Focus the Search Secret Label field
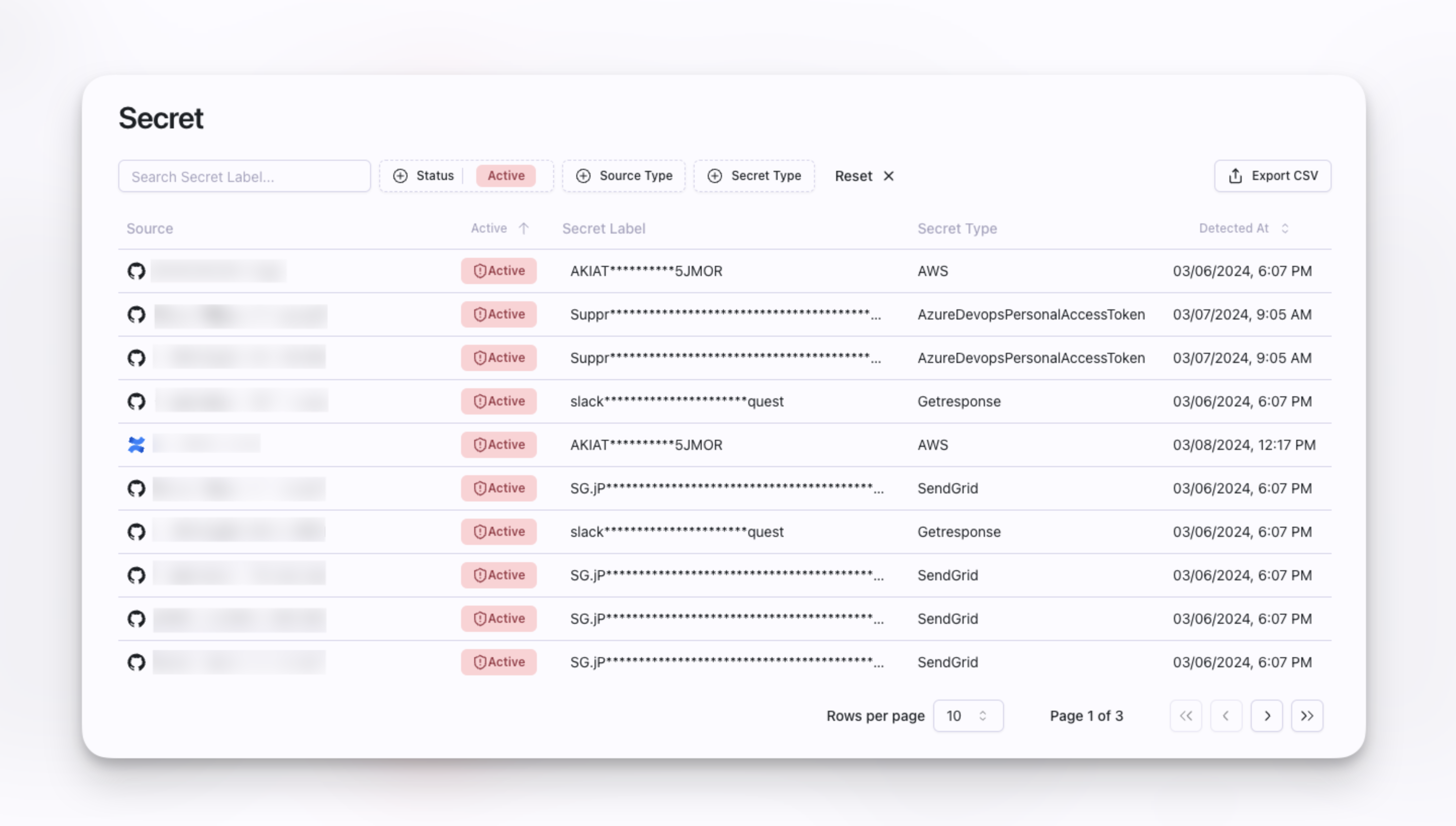This screenshot has height=826, width=1456. (245, 176)
